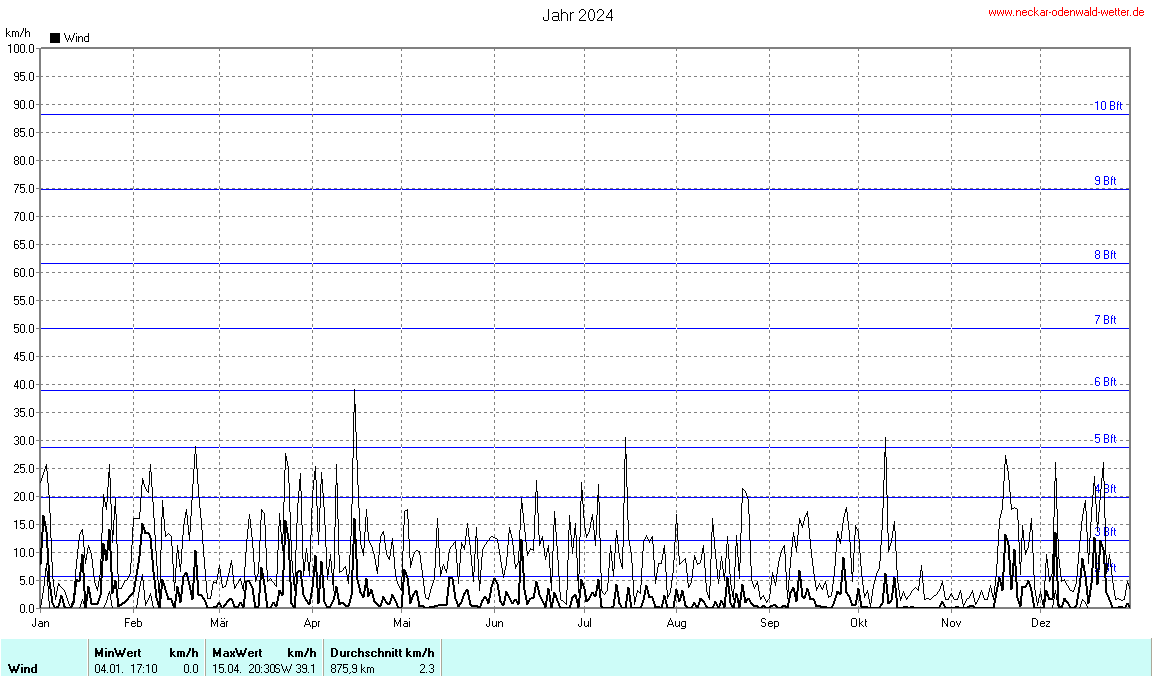Click the '875,9 km' value cell

click(353, 669)
